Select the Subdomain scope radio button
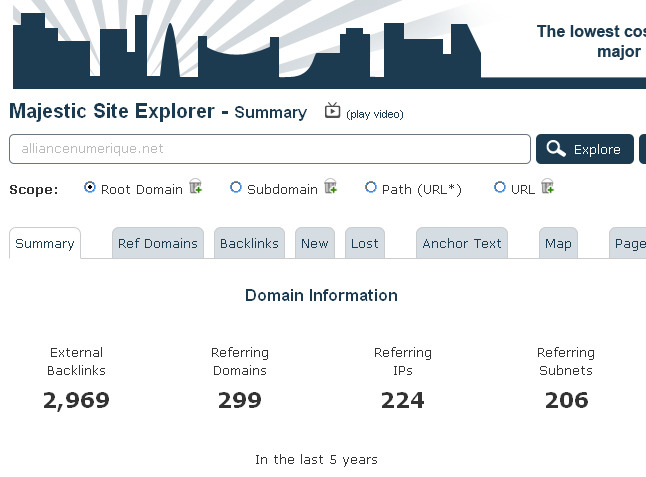Image resolution: width=646 pixels, height=477 pixels. (x=236, y=188)
